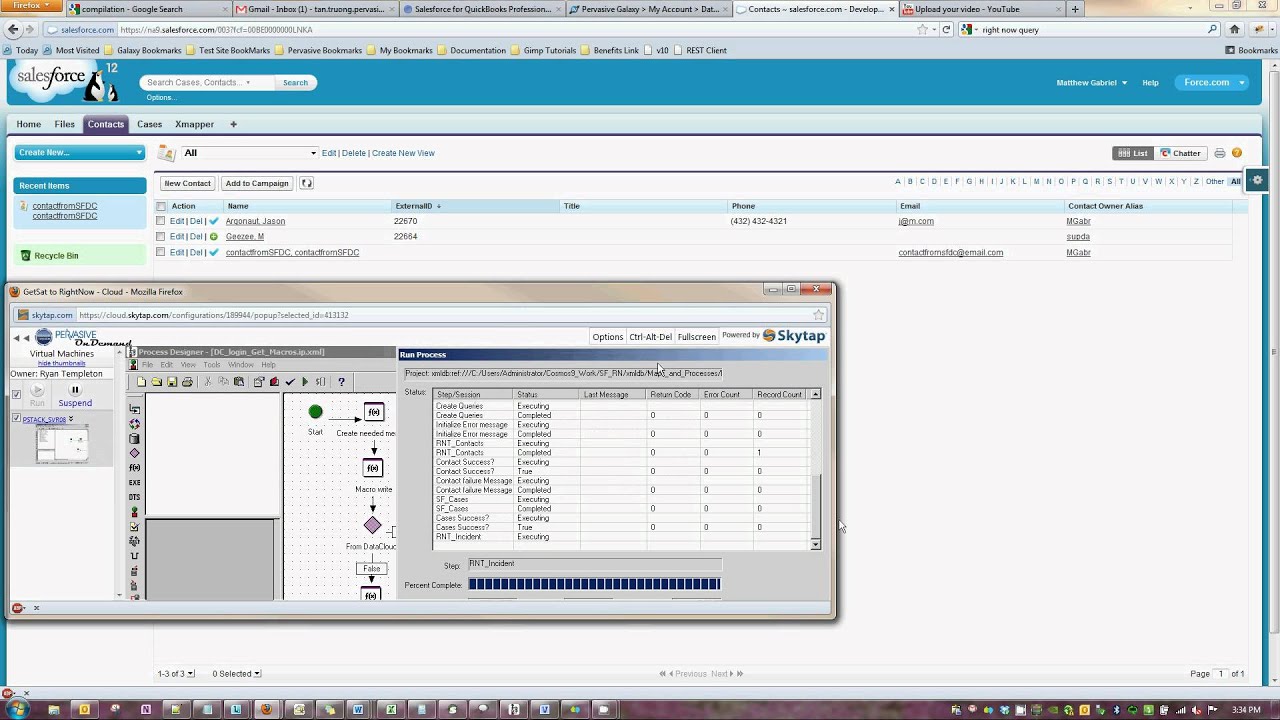Click the Search Cases, Contacts input field
1280x720 pixels.
click(x=206, y=82)
